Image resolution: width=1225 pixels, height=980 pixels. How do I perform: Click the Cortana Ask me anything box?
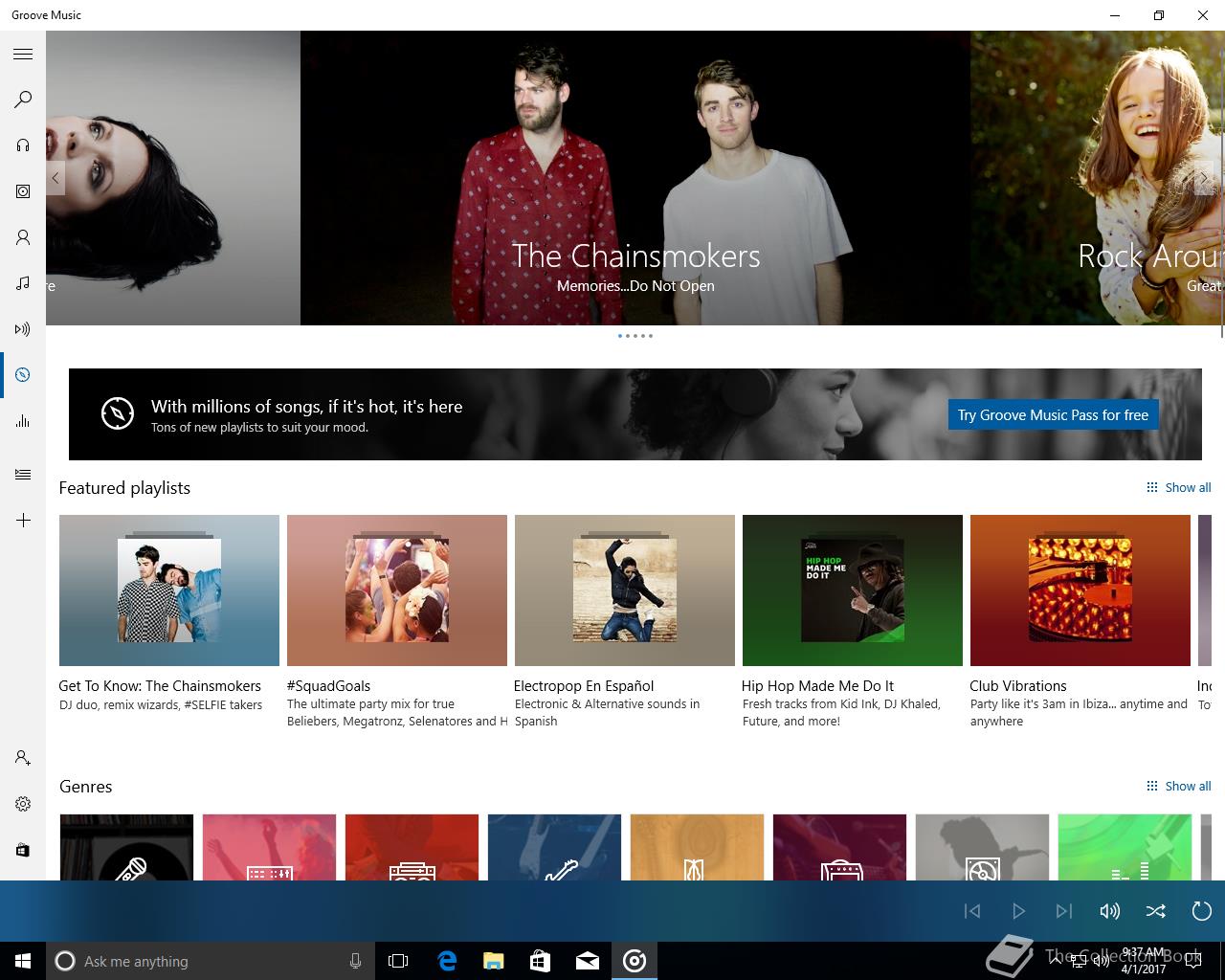tap(210, 961)
